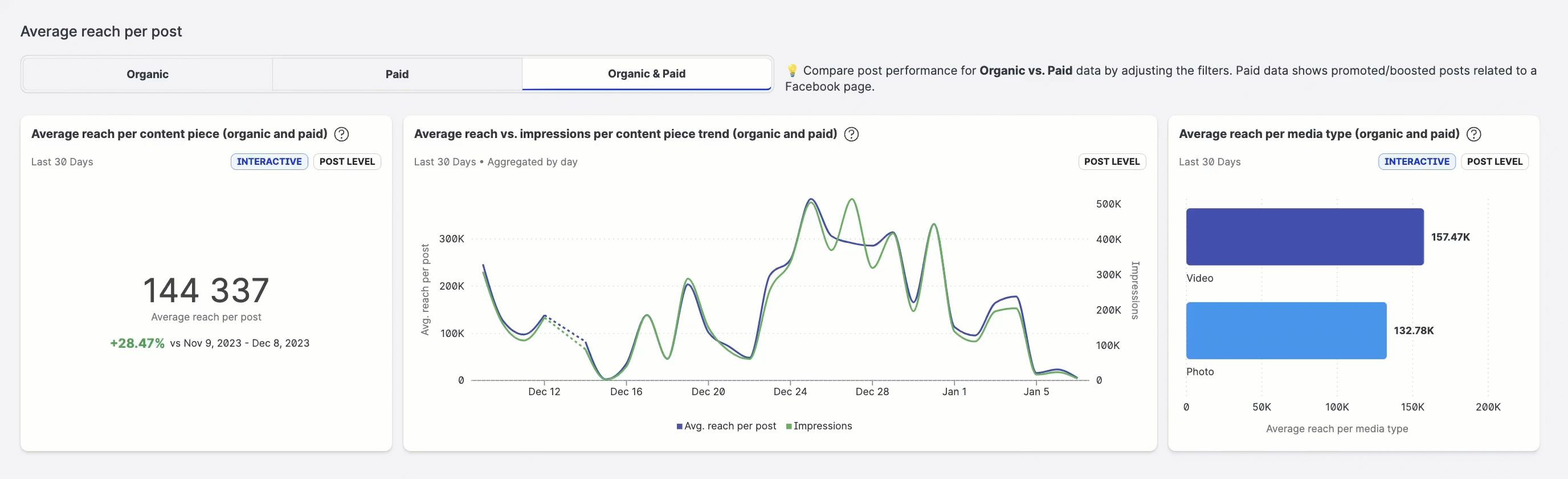Viewport: 1568px width, 479px height.
Task: Select the Organic & Paid tab
Action: tap(647, 74)
